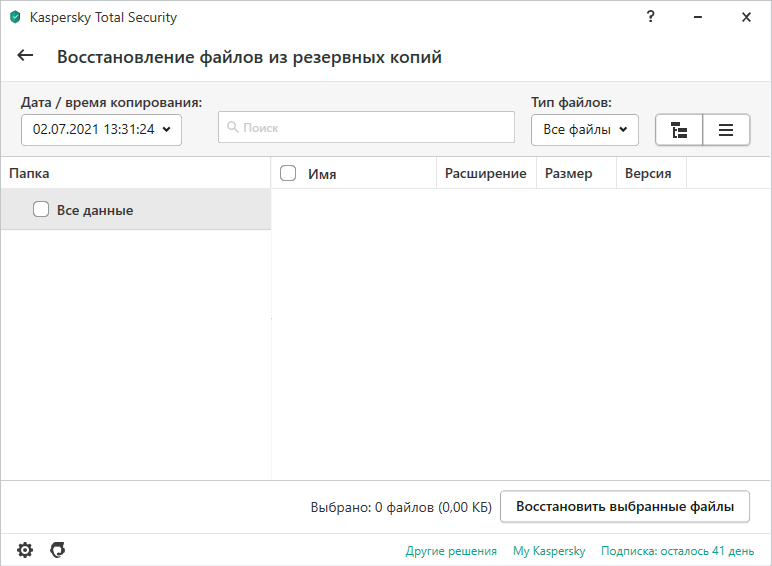Image resolution: width=772 pixels, height=566 pixels.
Task: Switch to list view mode
Action: [726, 129]
